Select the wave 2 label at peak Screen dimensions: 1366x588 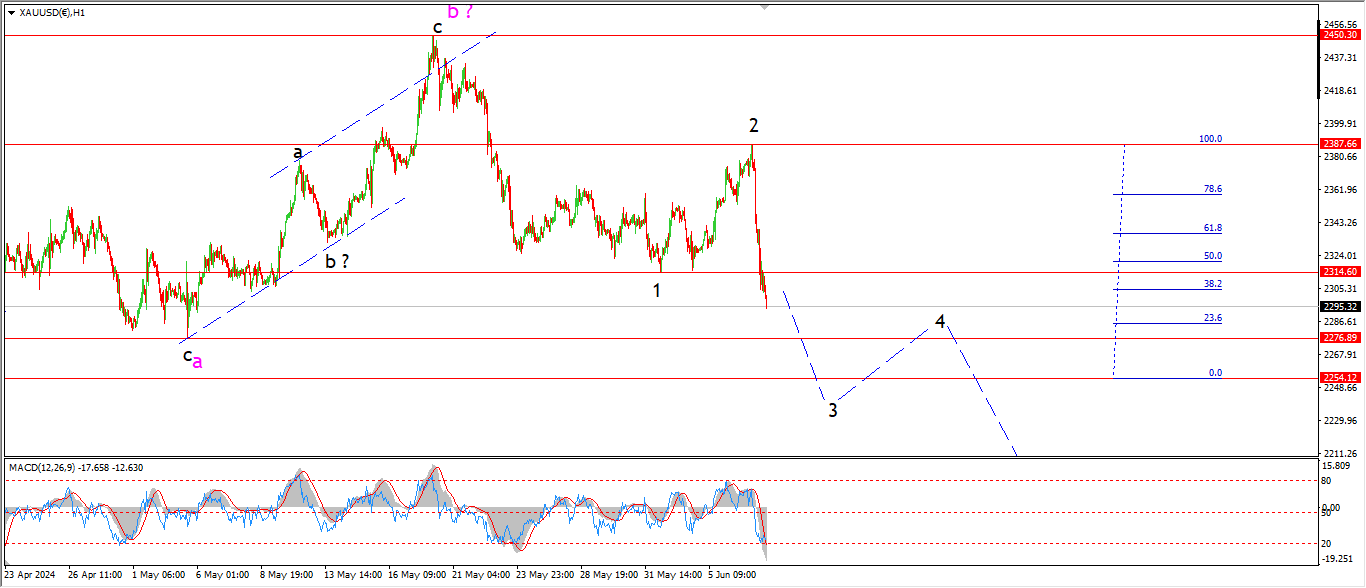754,126
